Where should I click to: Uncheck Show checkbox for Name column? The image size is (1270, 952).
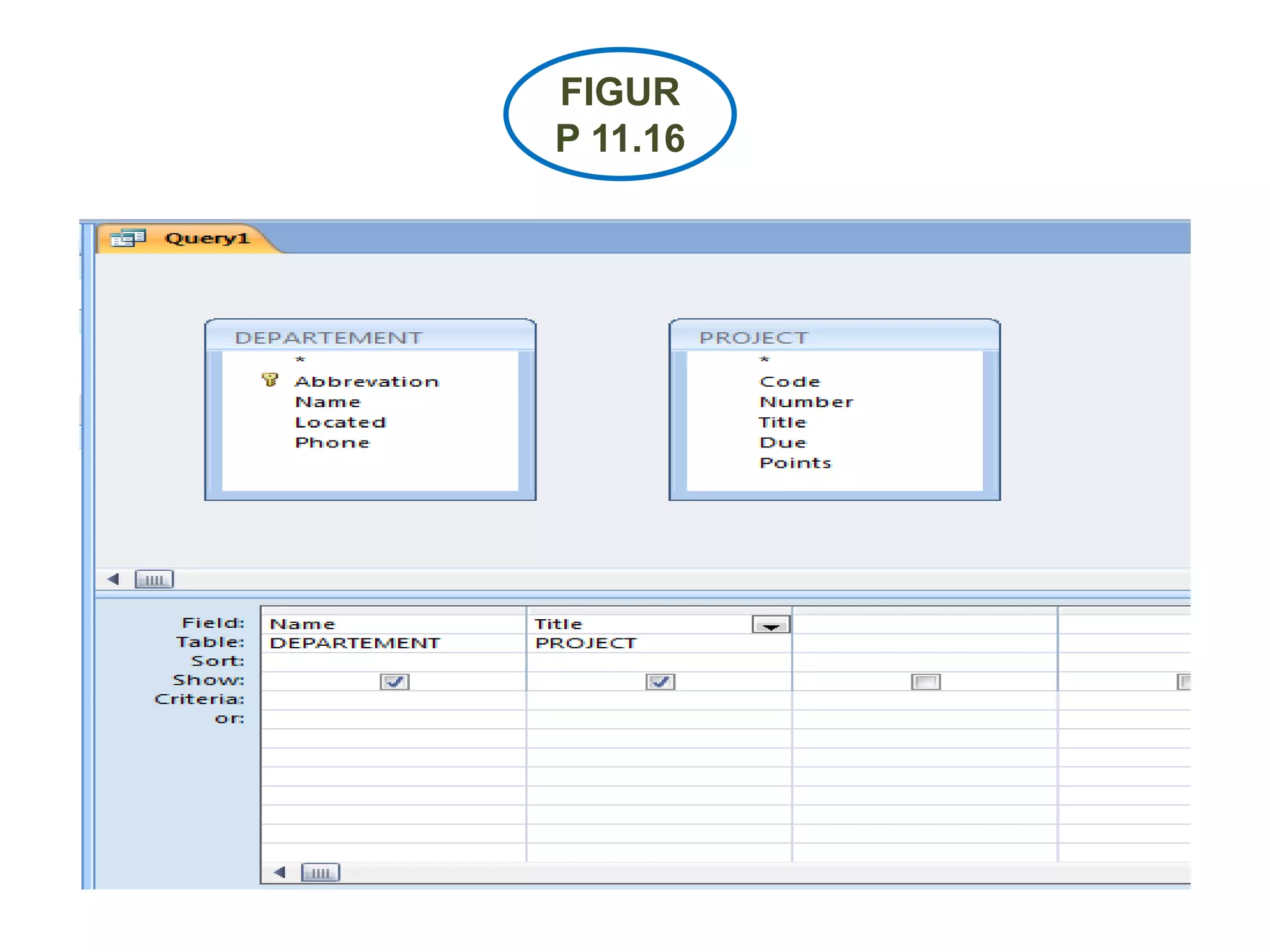coord(394,682)
